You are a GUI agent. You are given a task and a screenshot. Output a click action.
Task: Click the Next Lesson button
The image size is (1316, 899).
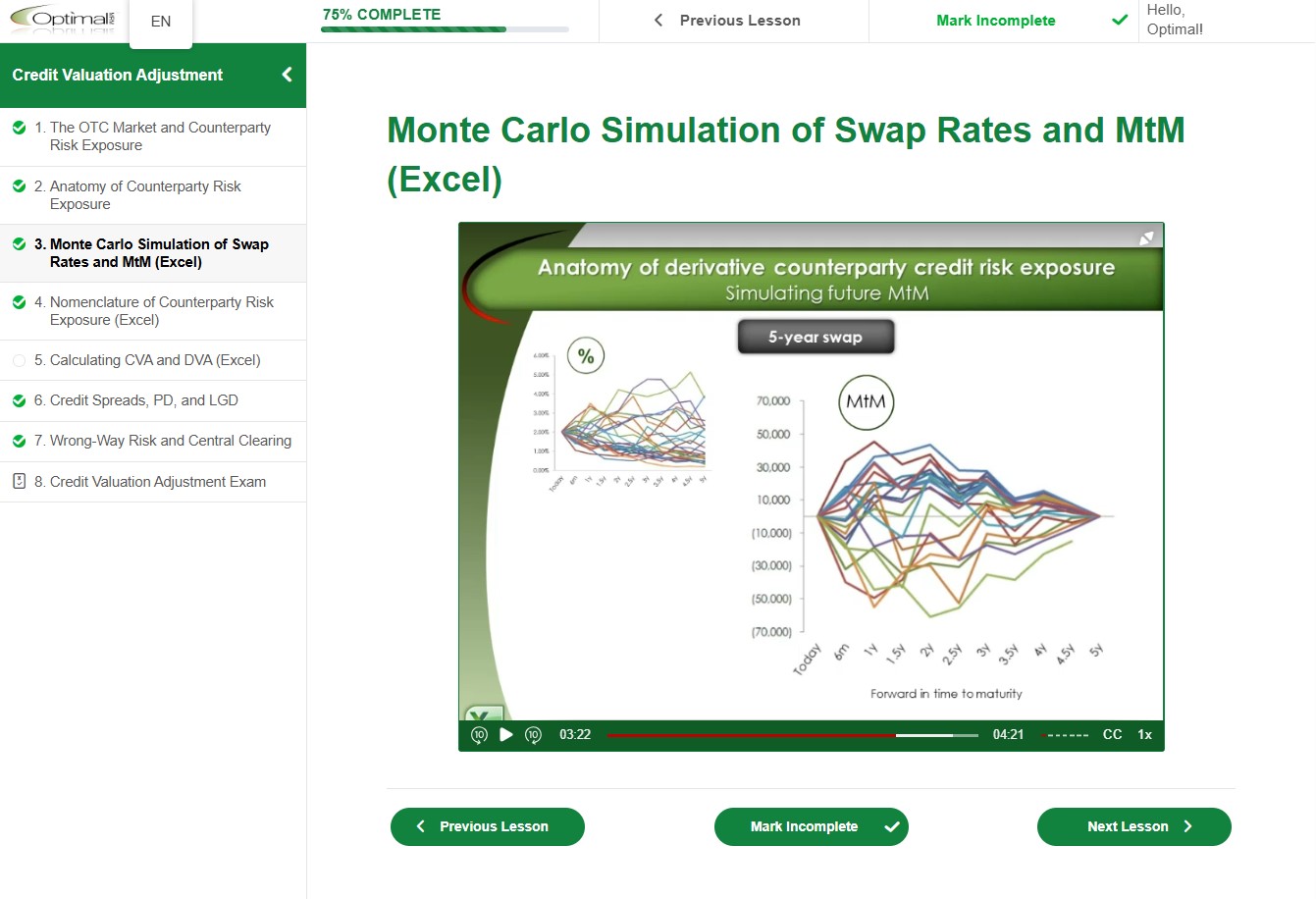click(x=1133, y=826)
